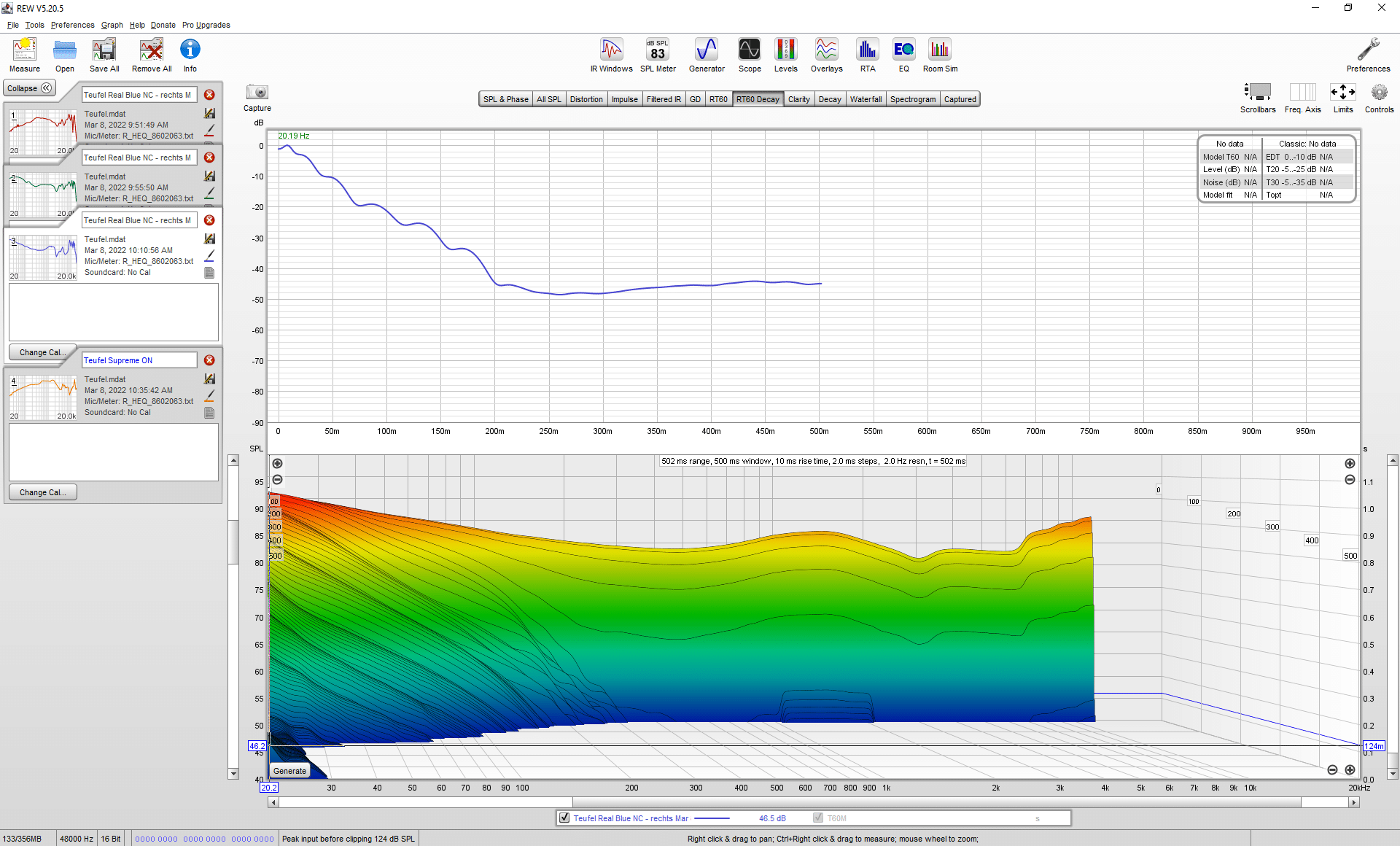Screen dimensions: 1400x846
Task: Select the Clarity tab
Action: pos(799,99)
